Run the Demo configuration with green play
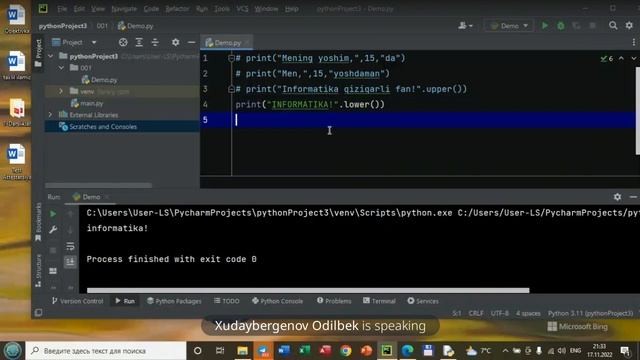The height and width of the screenshot is (360, 640). click(x=544, y=26)
